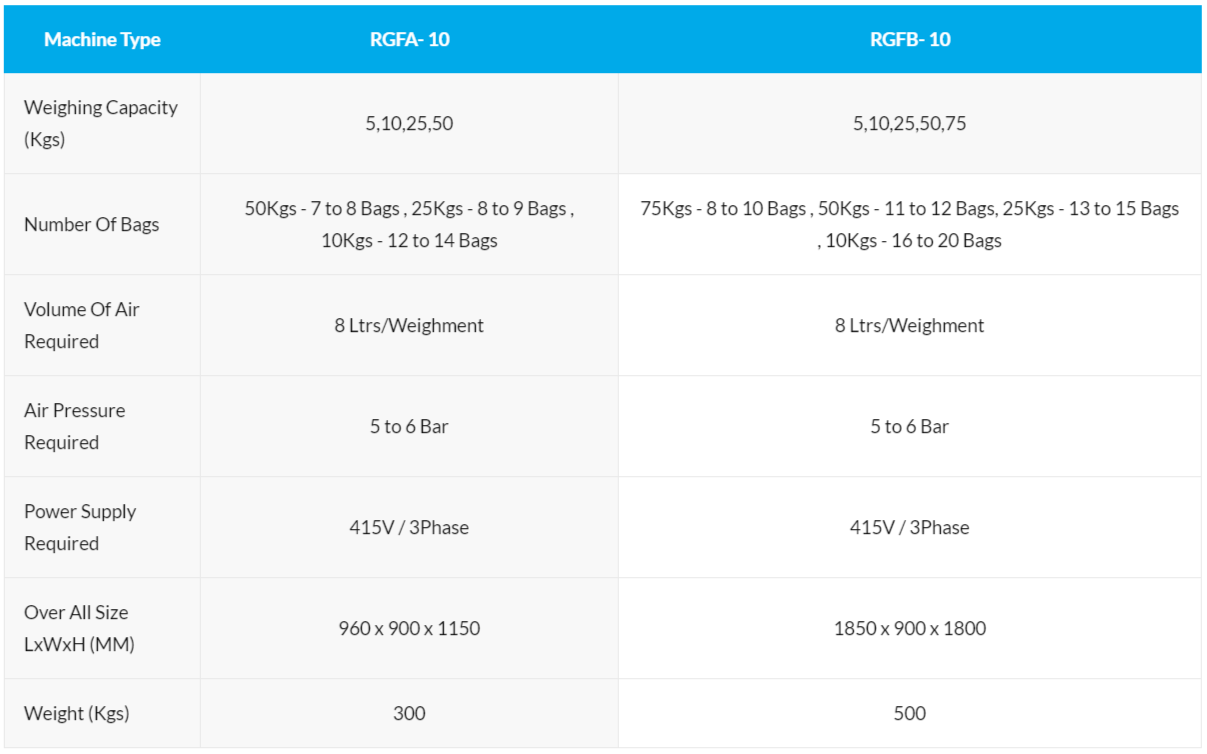Click the Weighing Capacity (Kgs) row label
Image resolution: width=1207 pixels, height=754 pixels.
pyautogui.click(x=100, y=123)
